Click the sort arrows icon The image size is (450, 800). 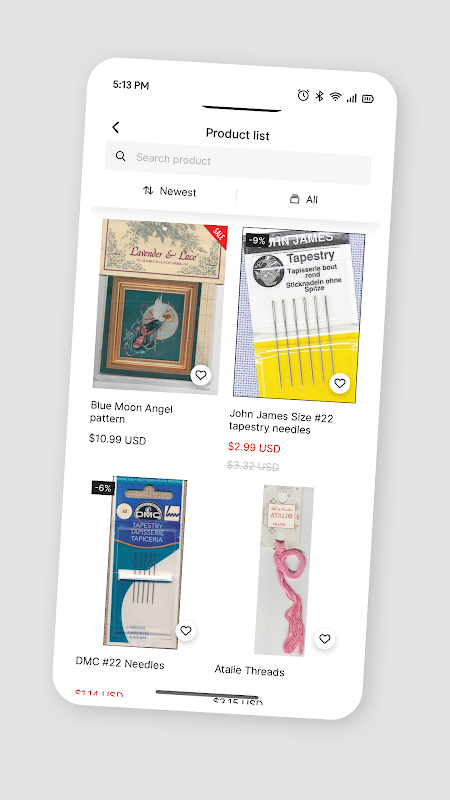point(148,190)
